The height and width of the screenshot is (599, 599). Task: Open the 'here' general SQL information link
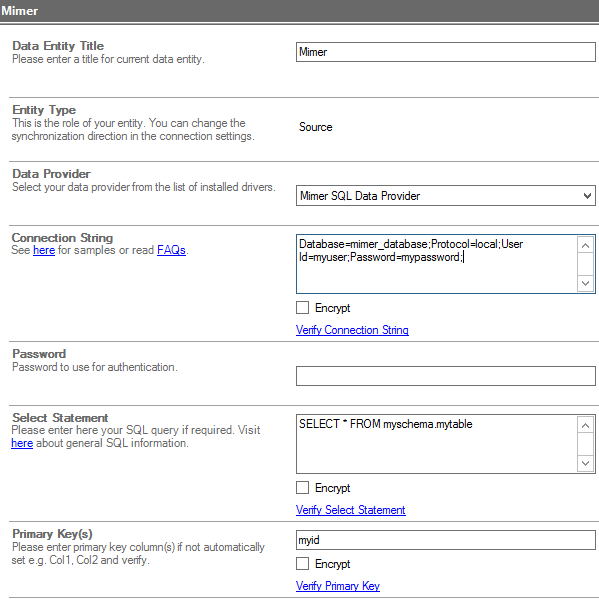tap(22, 443)
